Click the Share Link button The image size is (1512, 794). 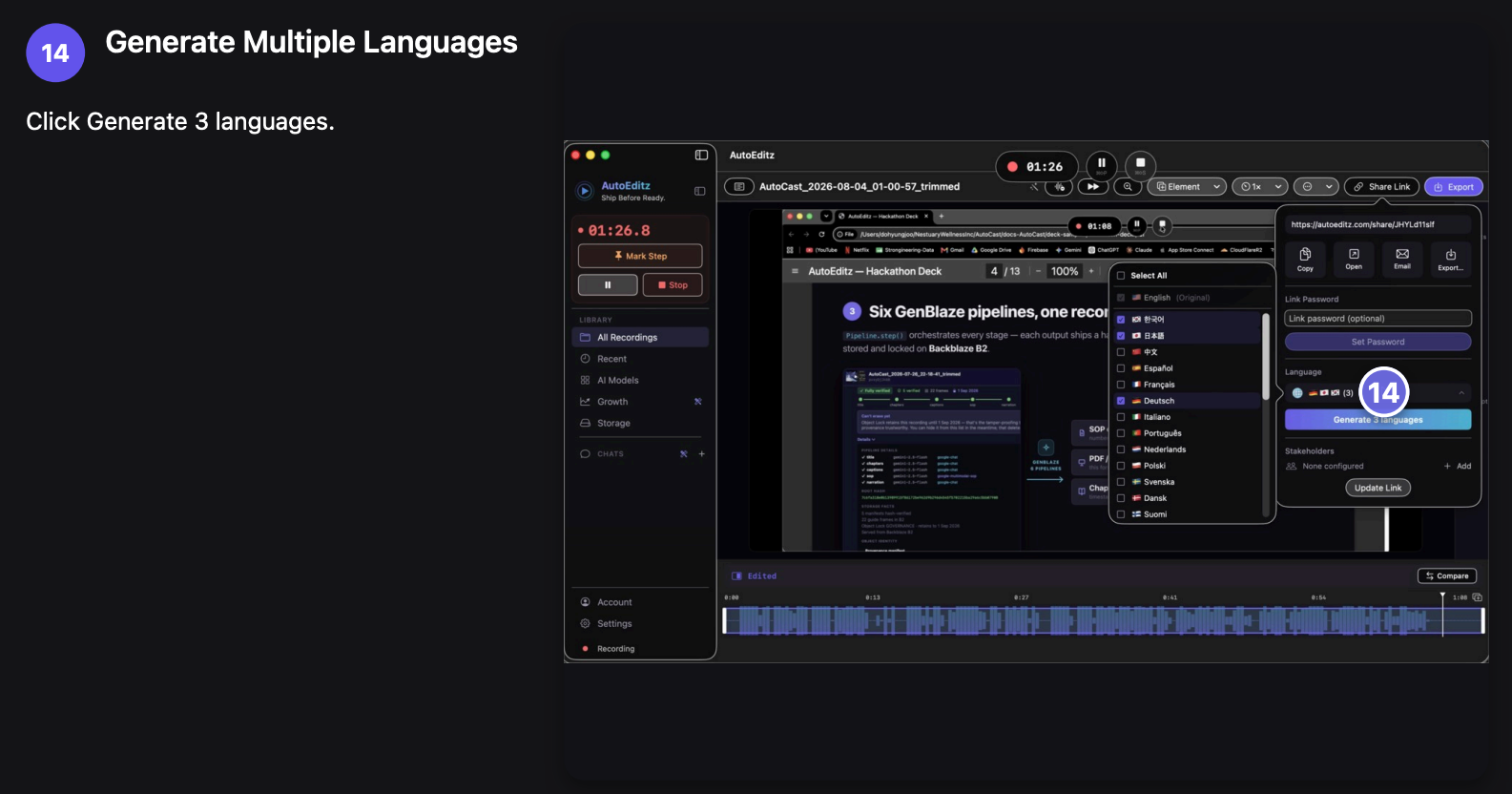pos(1382,187)
